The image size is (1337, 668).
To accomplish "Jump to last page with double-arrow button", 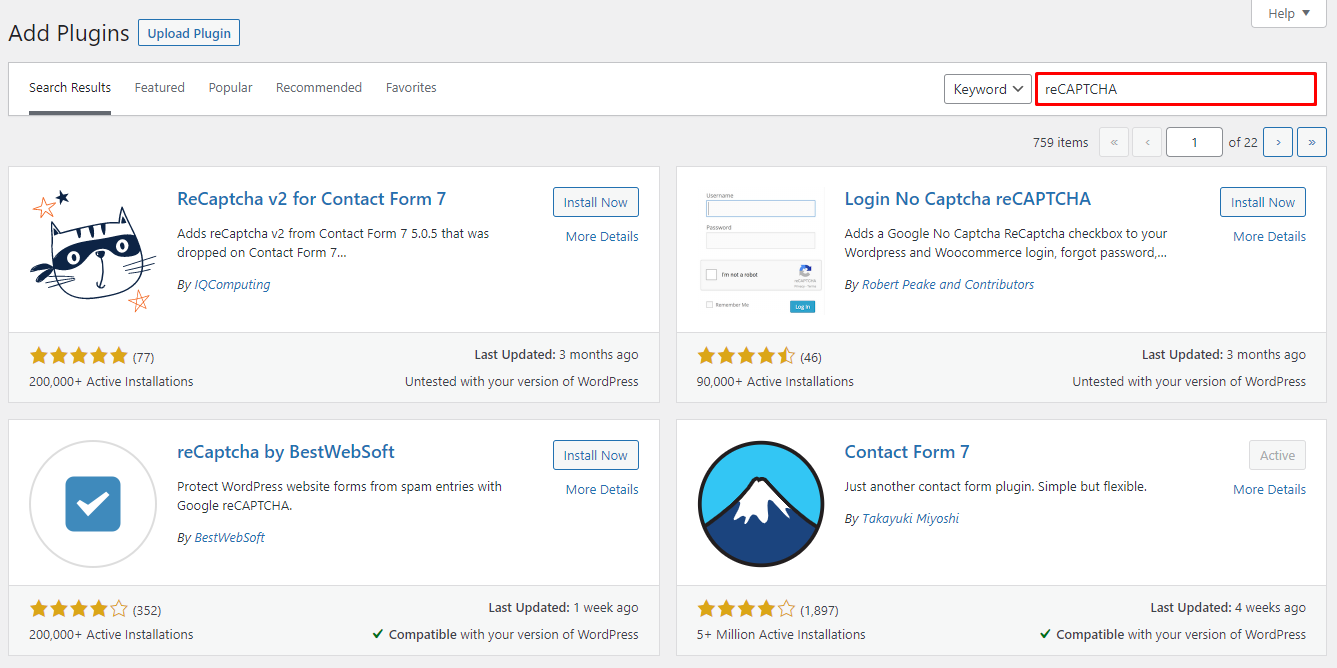I will [x=1311, y=141].
